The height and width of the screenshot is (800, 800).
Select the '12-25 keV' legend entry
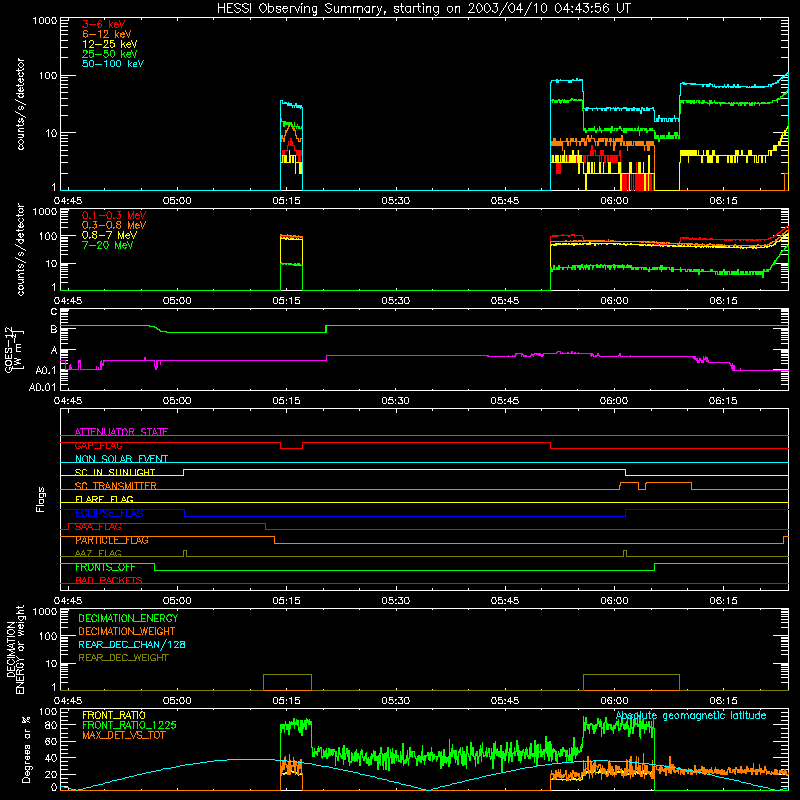point(110,44)
